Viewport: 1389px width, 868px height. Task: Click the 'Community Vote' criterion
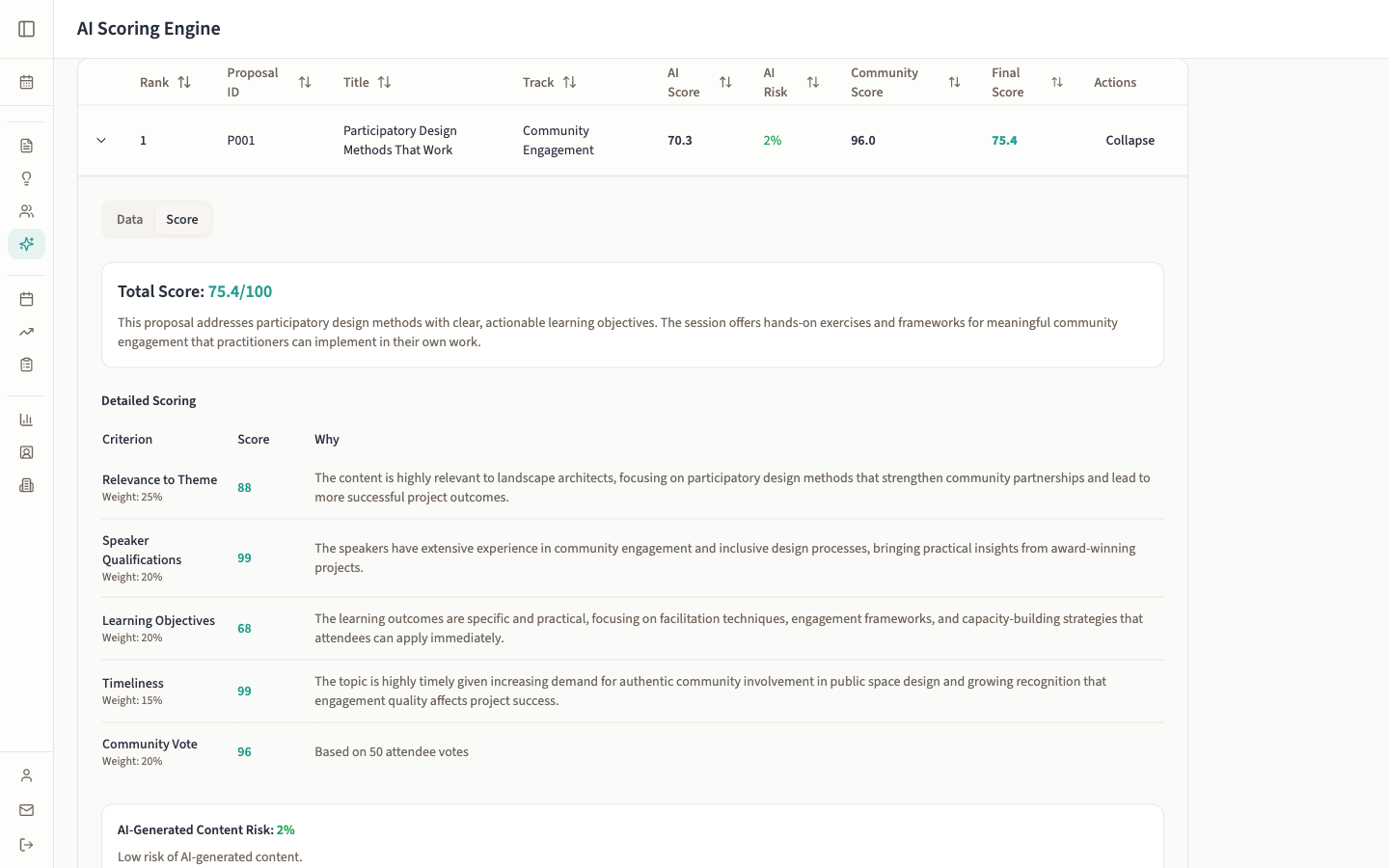[x=150, y=745]
